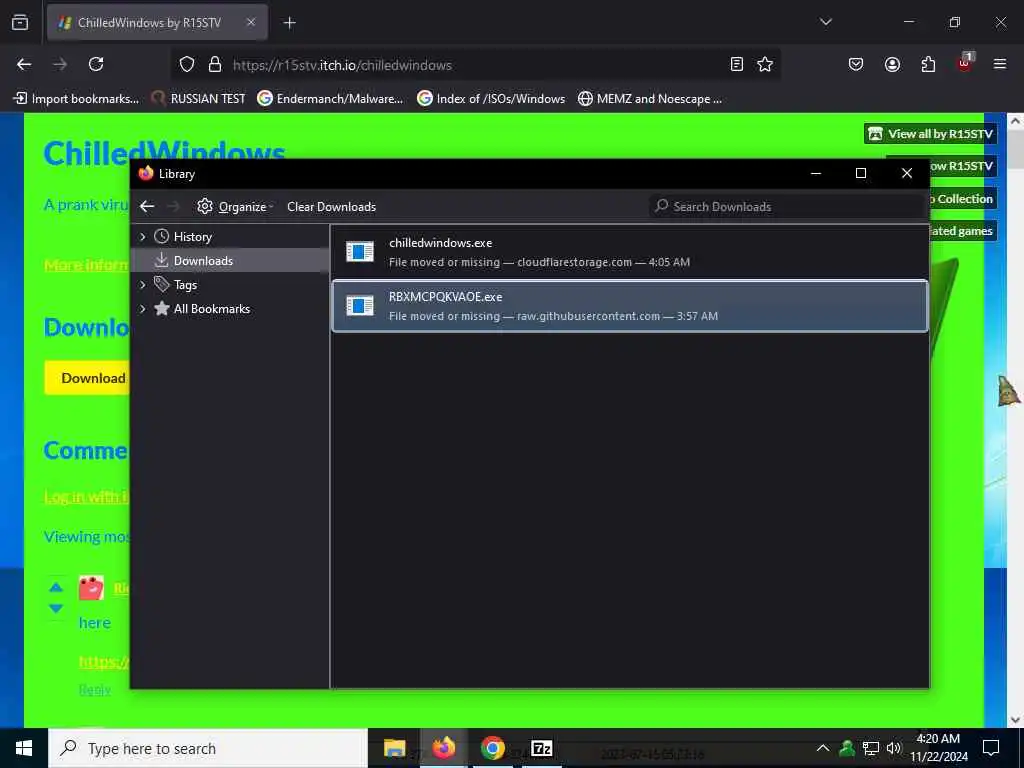This screenshot has width=1024, height=768.
Task: Open the Organize dropdown in Library
Action: [235, 206]
